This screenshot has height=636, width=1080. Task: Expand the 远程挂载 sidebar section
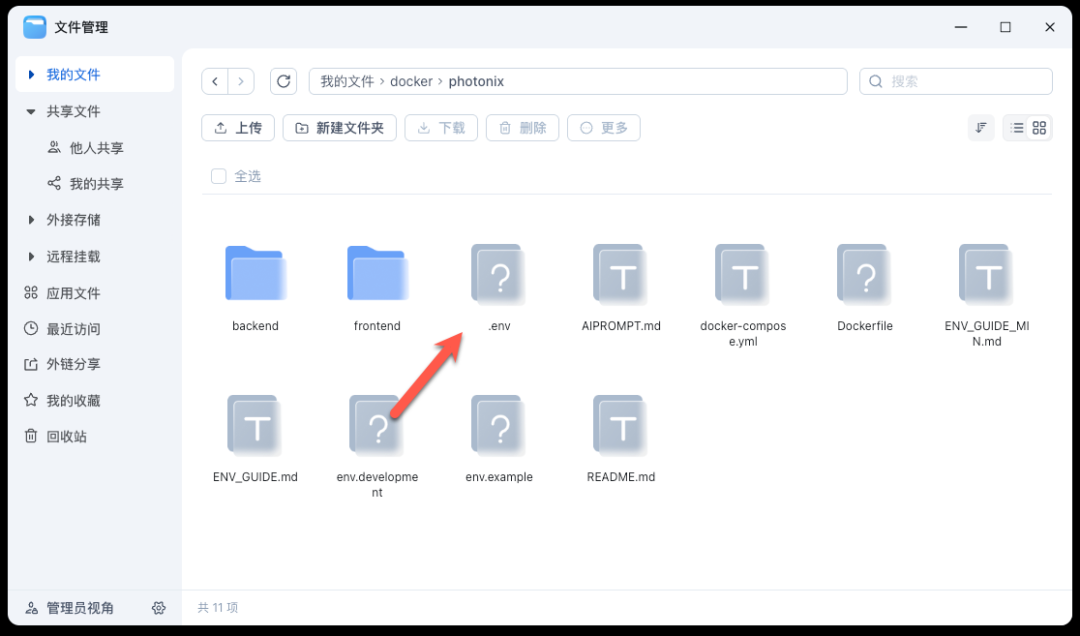pos(32,257)
